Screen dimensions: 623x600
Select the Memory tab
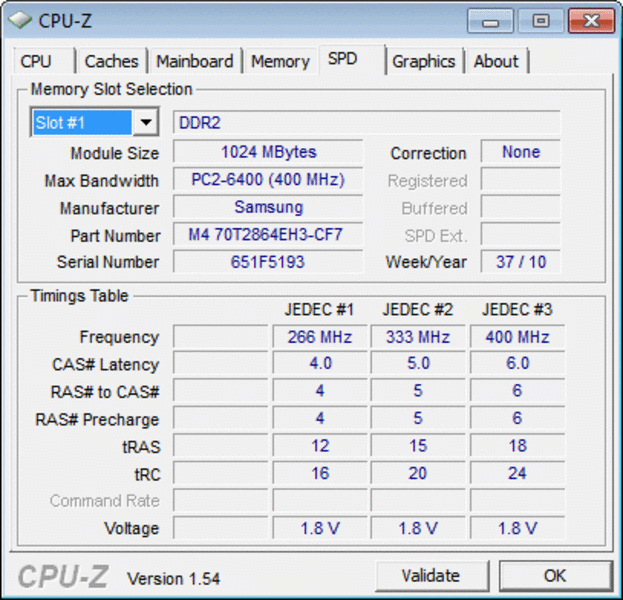click(281, 62)
